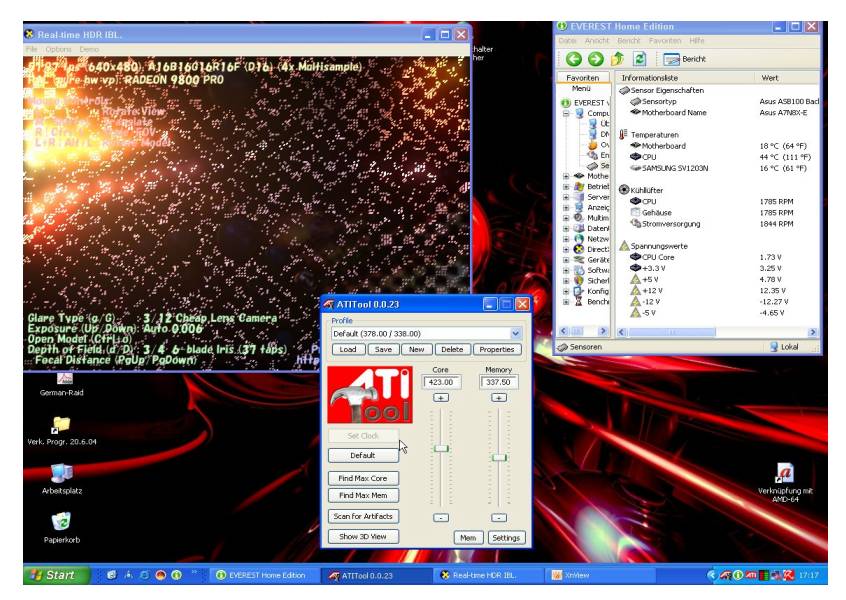Click the green Back arrow in EVEREST toolbar
Image resolution: width=846 pixels, height=600 pixels.
(x=574, y=59)
